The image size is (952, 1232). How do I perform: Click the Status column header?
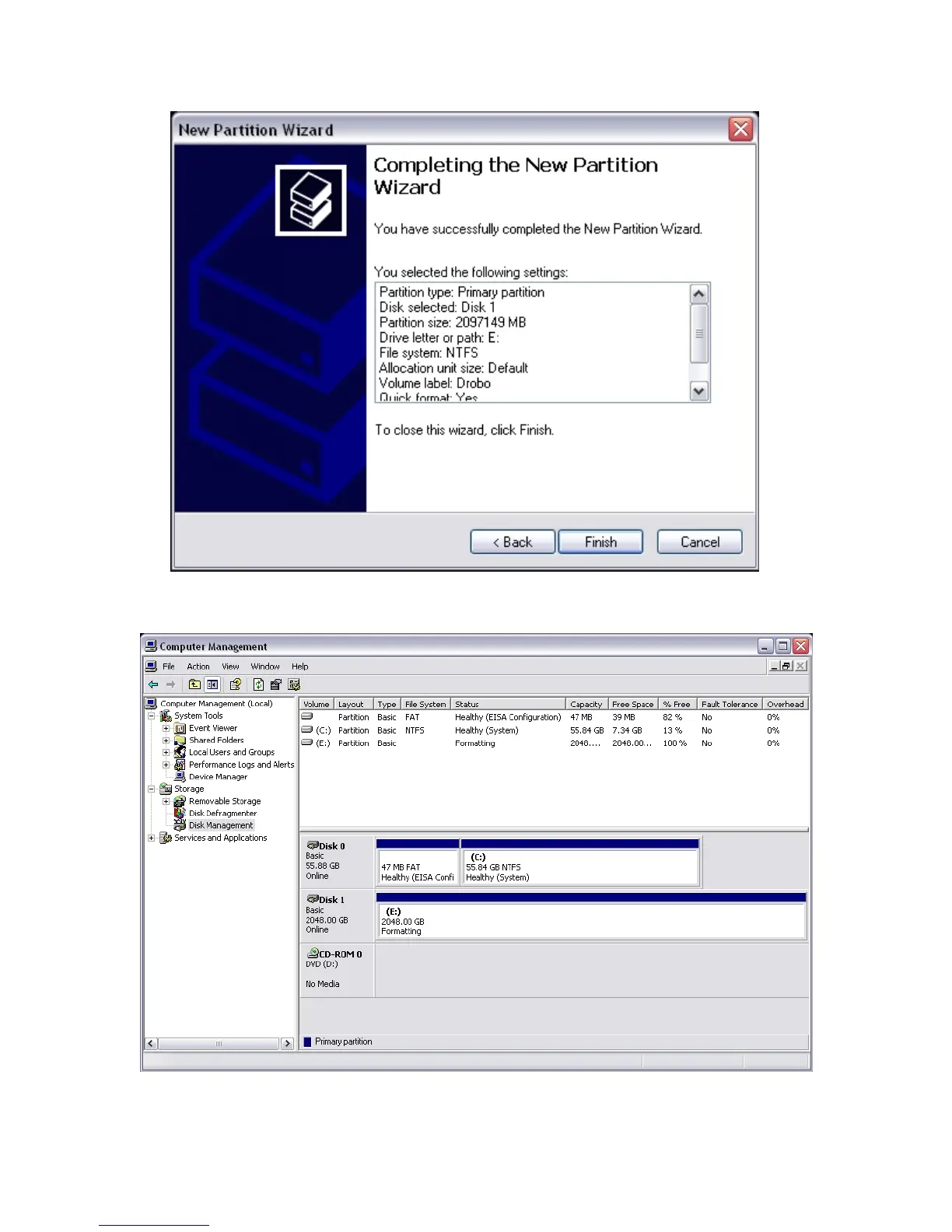pos(509,704)
